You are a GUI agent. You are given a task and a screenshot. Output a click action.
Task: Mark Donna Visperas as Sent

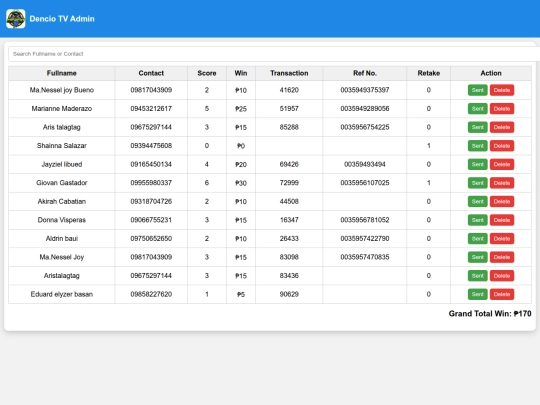click(477, 220)
